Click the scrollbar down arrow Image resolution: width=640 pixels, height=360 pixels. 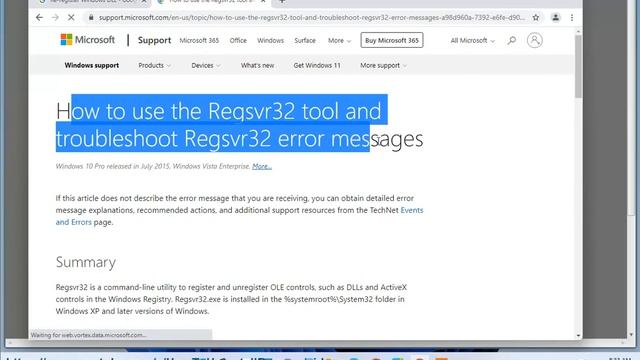click(x=578, y=336)
